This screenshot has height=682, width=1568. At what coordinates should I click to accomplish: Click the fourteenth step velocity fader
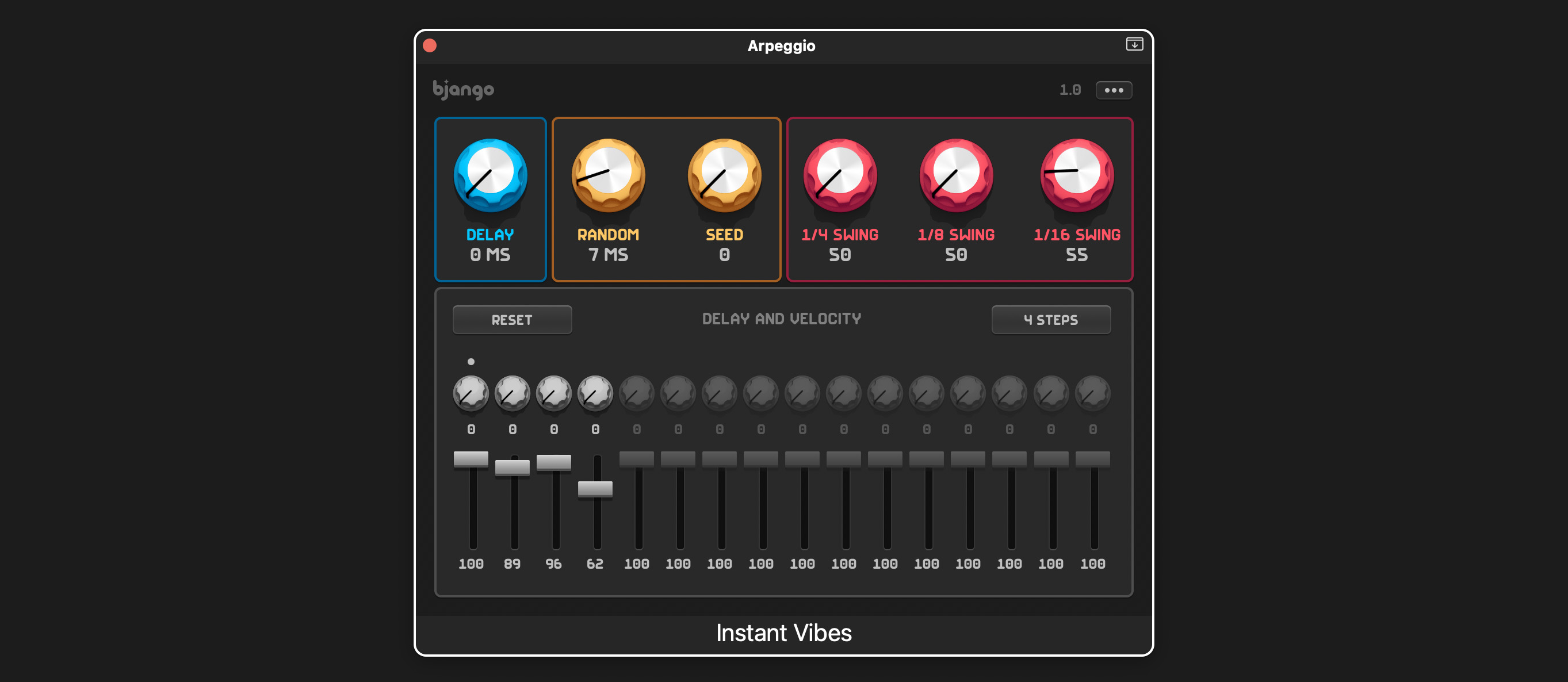(1009, 459)
